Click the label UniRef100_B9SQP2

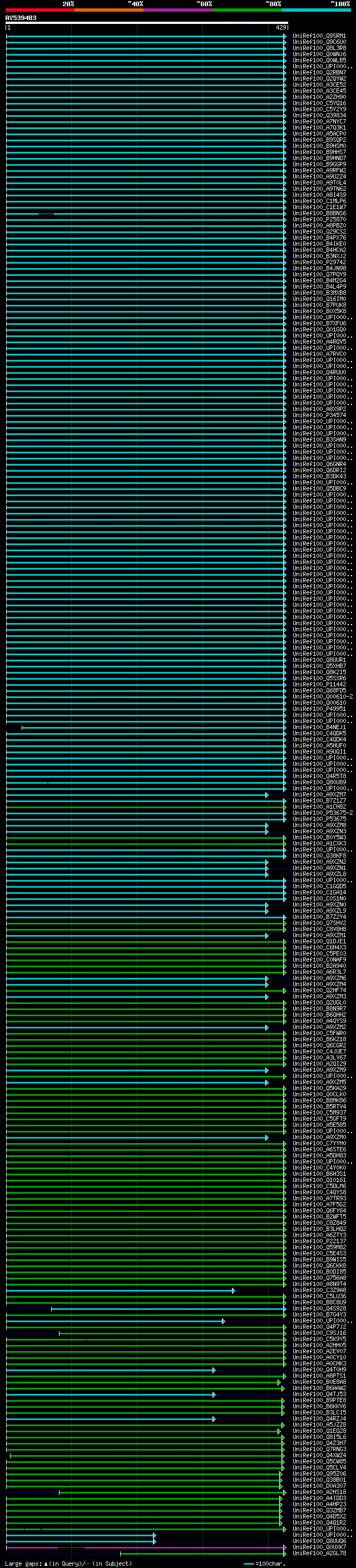[x=319, y=140]
